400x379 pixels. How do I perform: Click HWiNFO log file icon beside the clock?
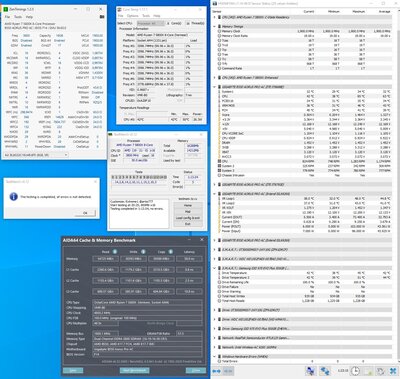coord(368,371)
